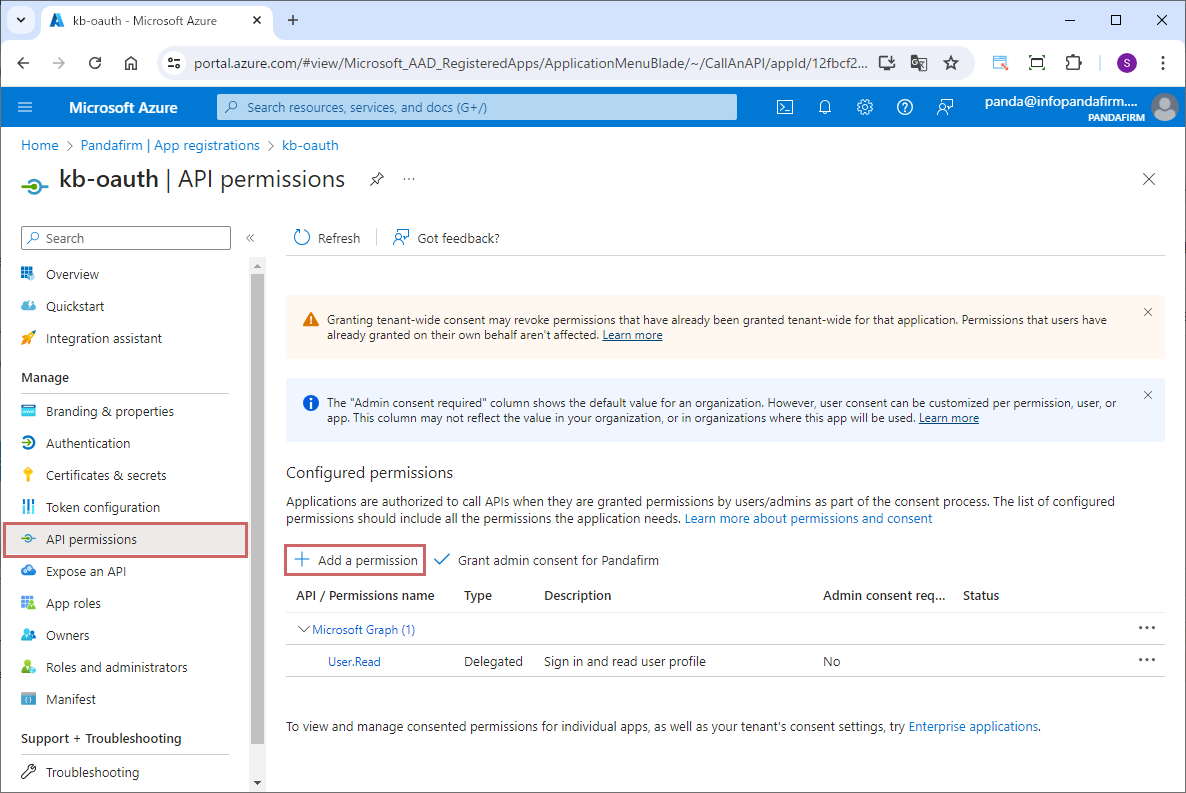Open the Enterprise applications link
The height and width of the screenshot is (793, 1186).
tap(973, 727)
